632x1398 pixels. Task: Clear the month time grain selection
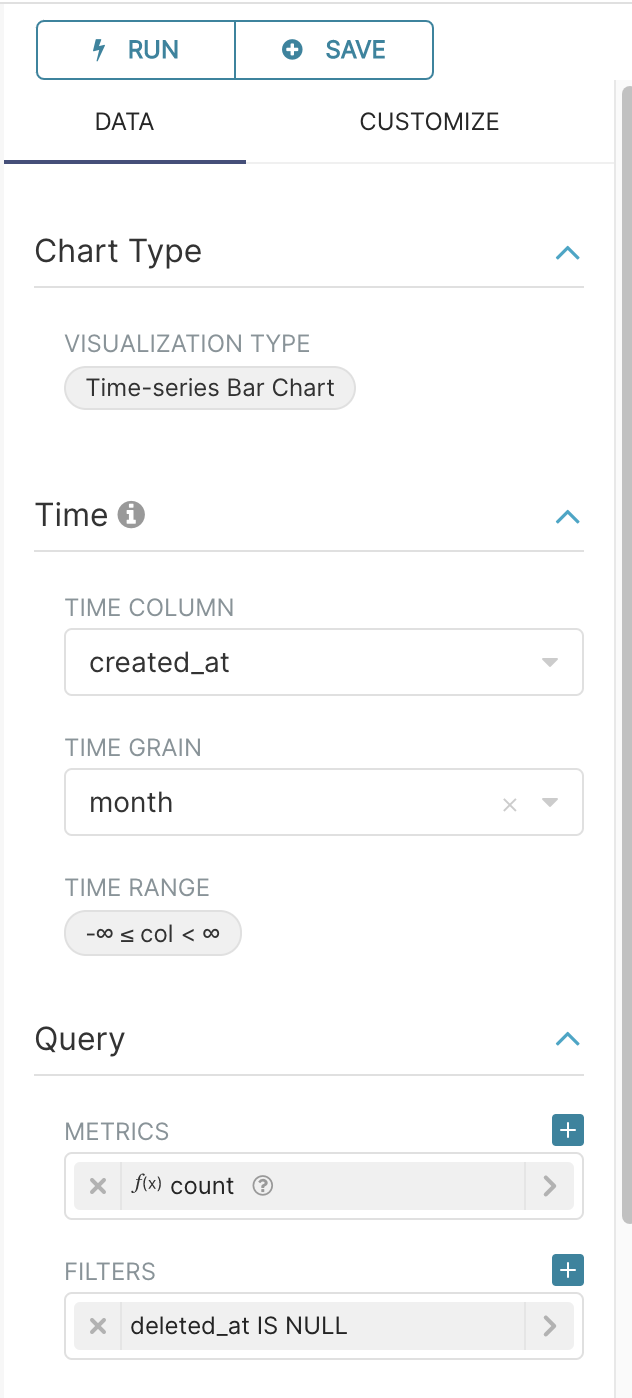510,804
